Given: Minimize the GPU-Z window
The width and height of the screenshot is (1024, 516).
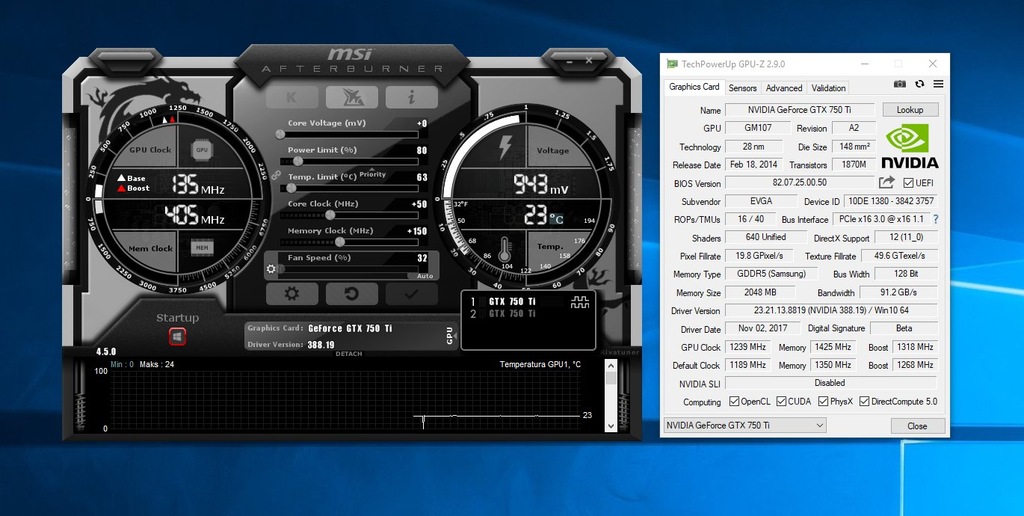Looking at the screenshot, I should click(864, 64).
